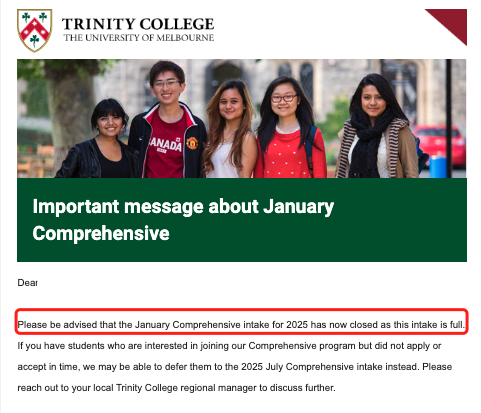The image size is (481, 413).
Task: Click the Trinity College shield crest logo
Action: (x=35, y=30)
